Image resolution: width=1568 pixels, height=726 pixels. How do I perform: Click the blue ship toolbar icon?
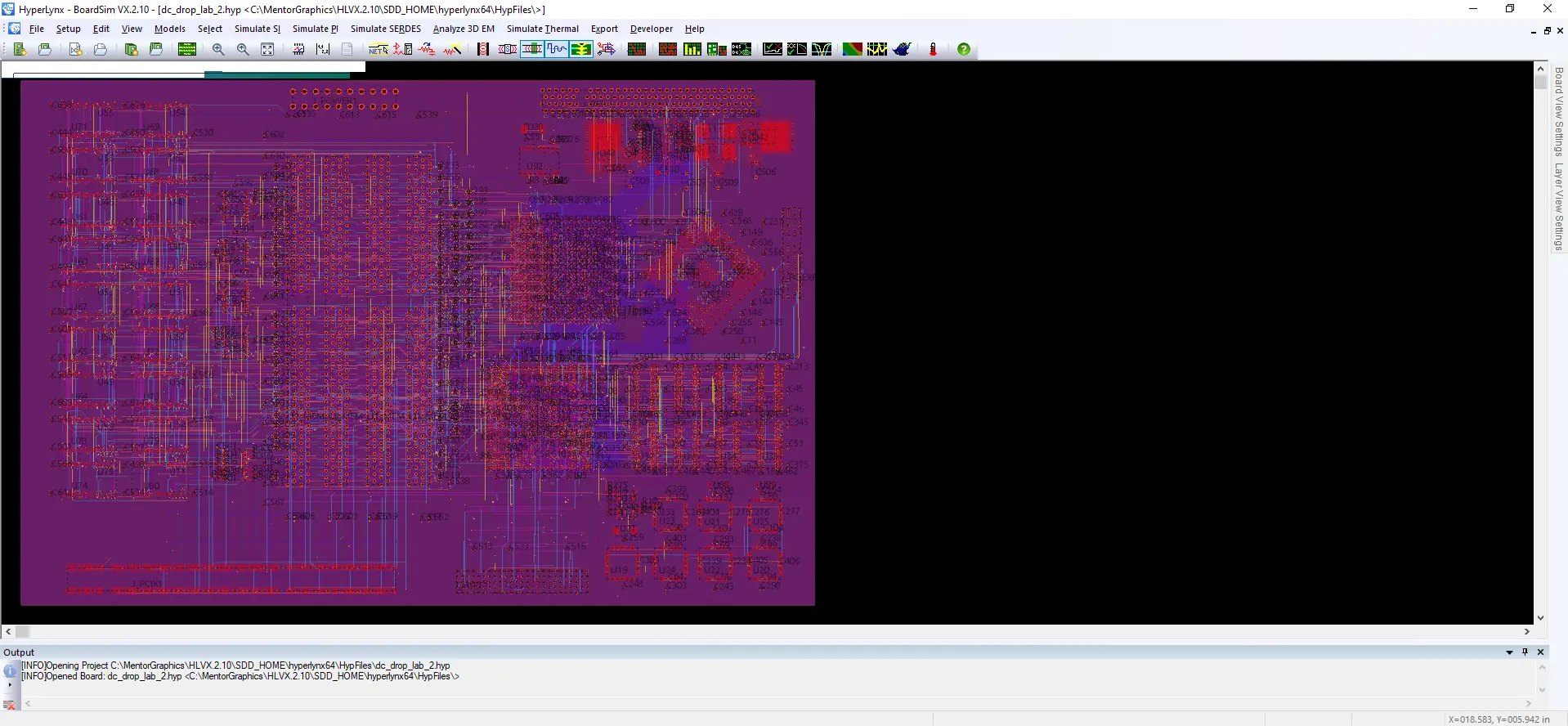pos(902,49)
